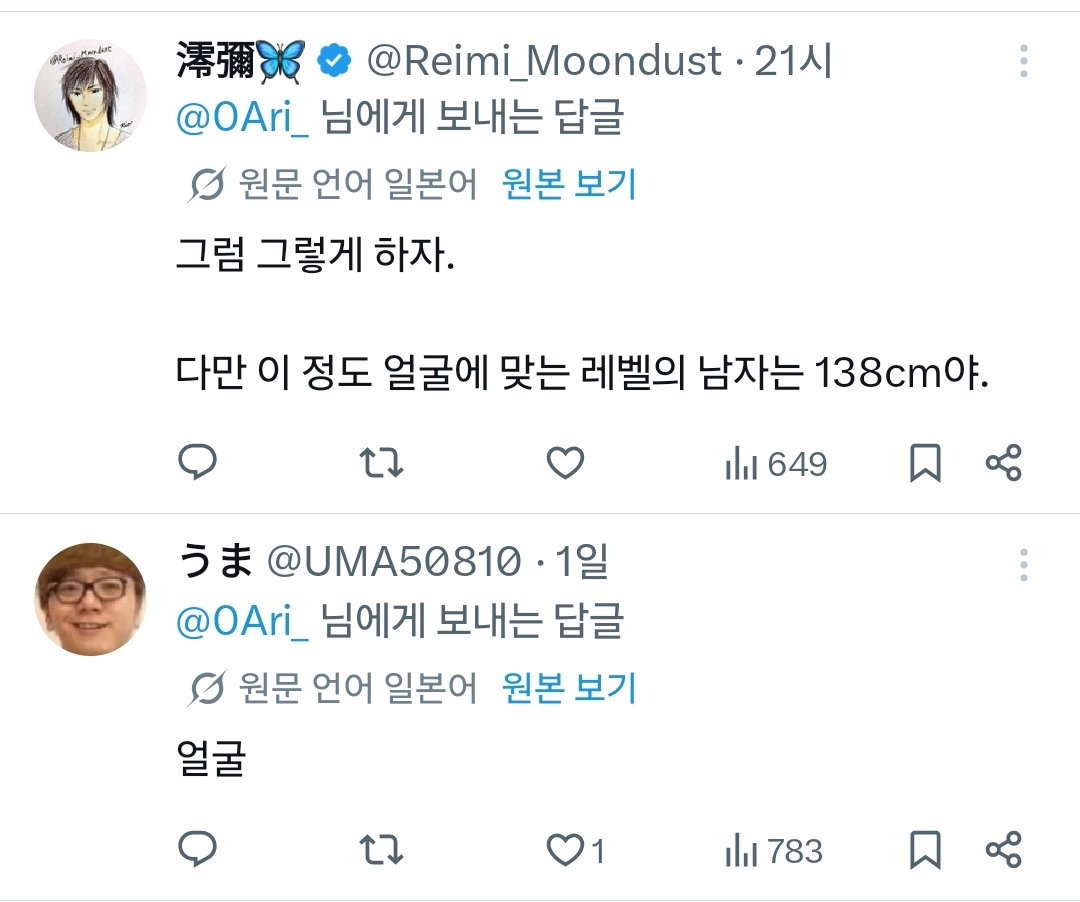Show original Japanese of first tweet
This screenshot has width=1080, height=902.
tap(569, 184)
